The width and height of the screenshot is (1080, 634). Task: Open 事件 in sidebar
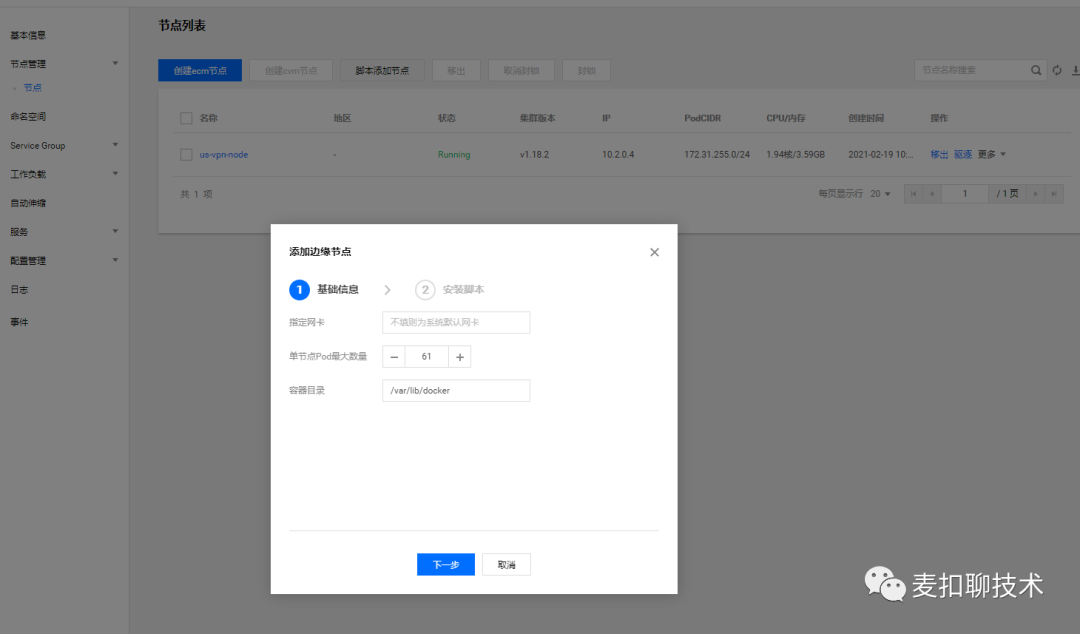point(19,322)
